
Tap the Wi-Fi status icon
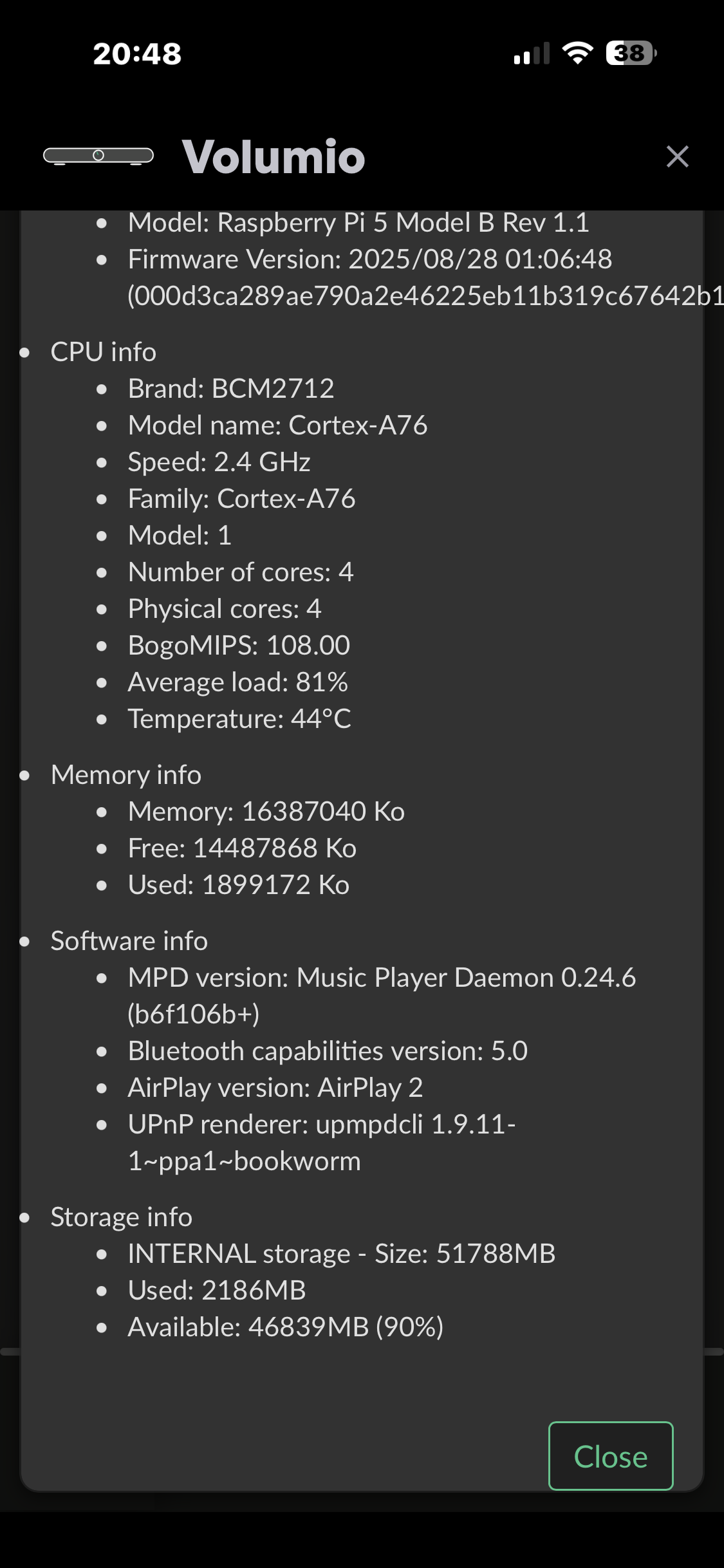click(x=577, y=53)
